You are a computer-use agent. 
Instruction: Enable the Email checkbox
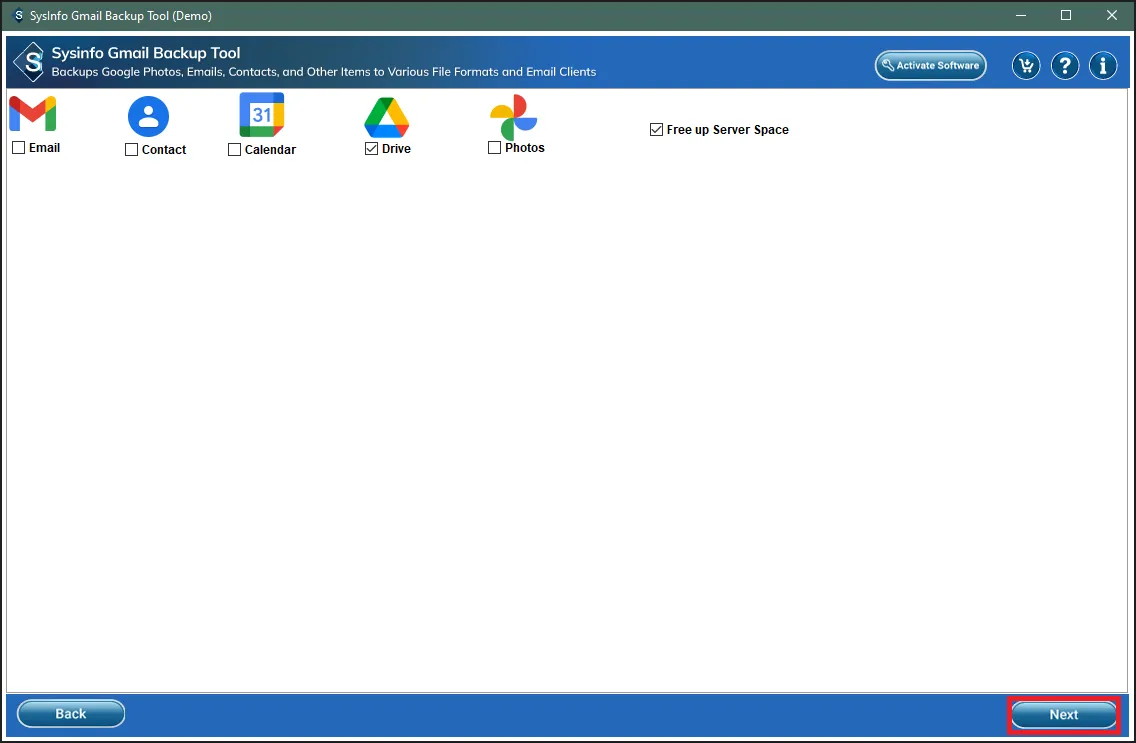pyautogui.click(x=19, y=148)
